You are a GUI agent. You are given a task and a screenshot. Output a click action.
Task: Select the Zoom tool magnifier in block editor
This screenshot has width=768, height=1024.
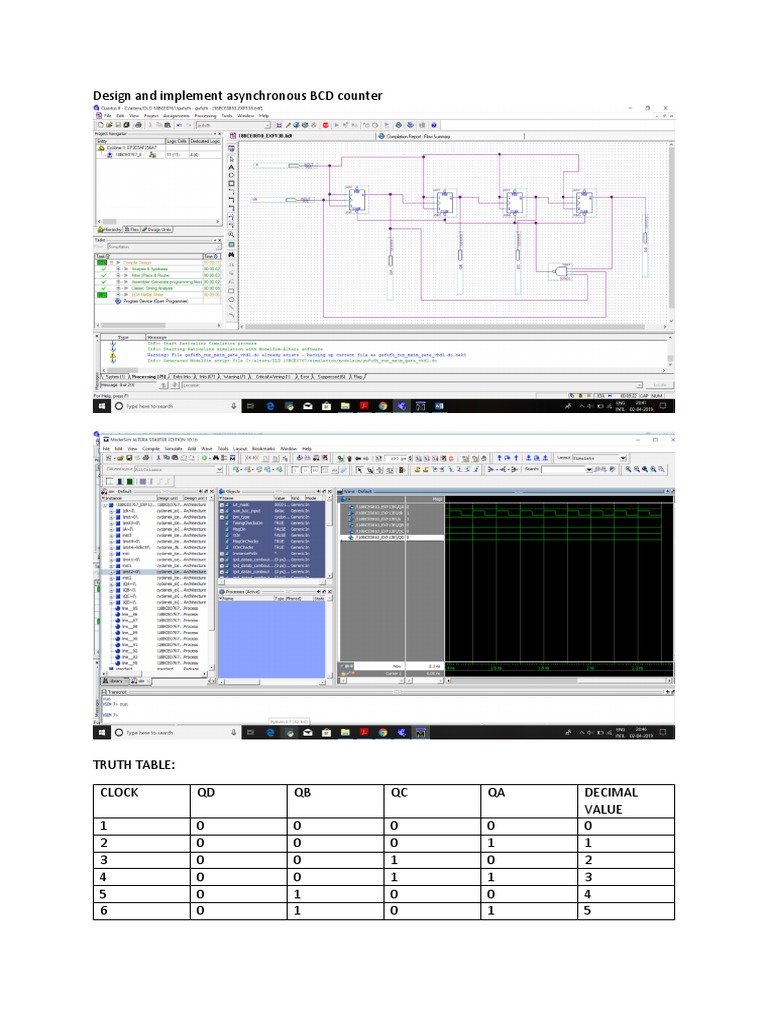(231, 234)
